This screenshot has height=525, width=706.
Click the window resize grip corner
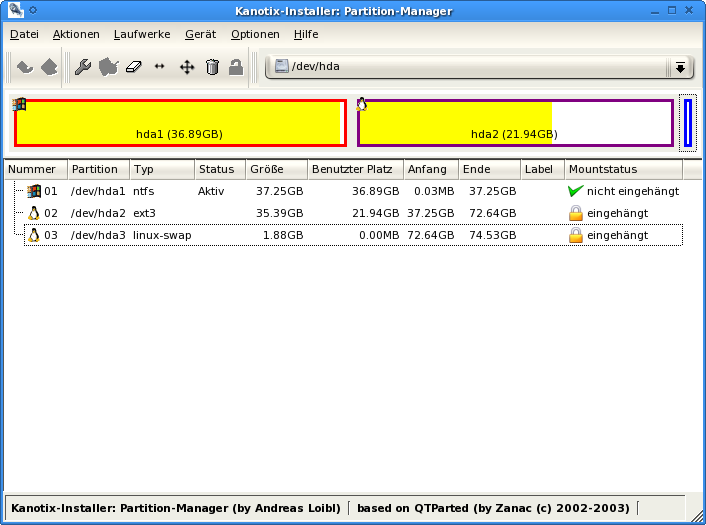(x=695, y=515)
